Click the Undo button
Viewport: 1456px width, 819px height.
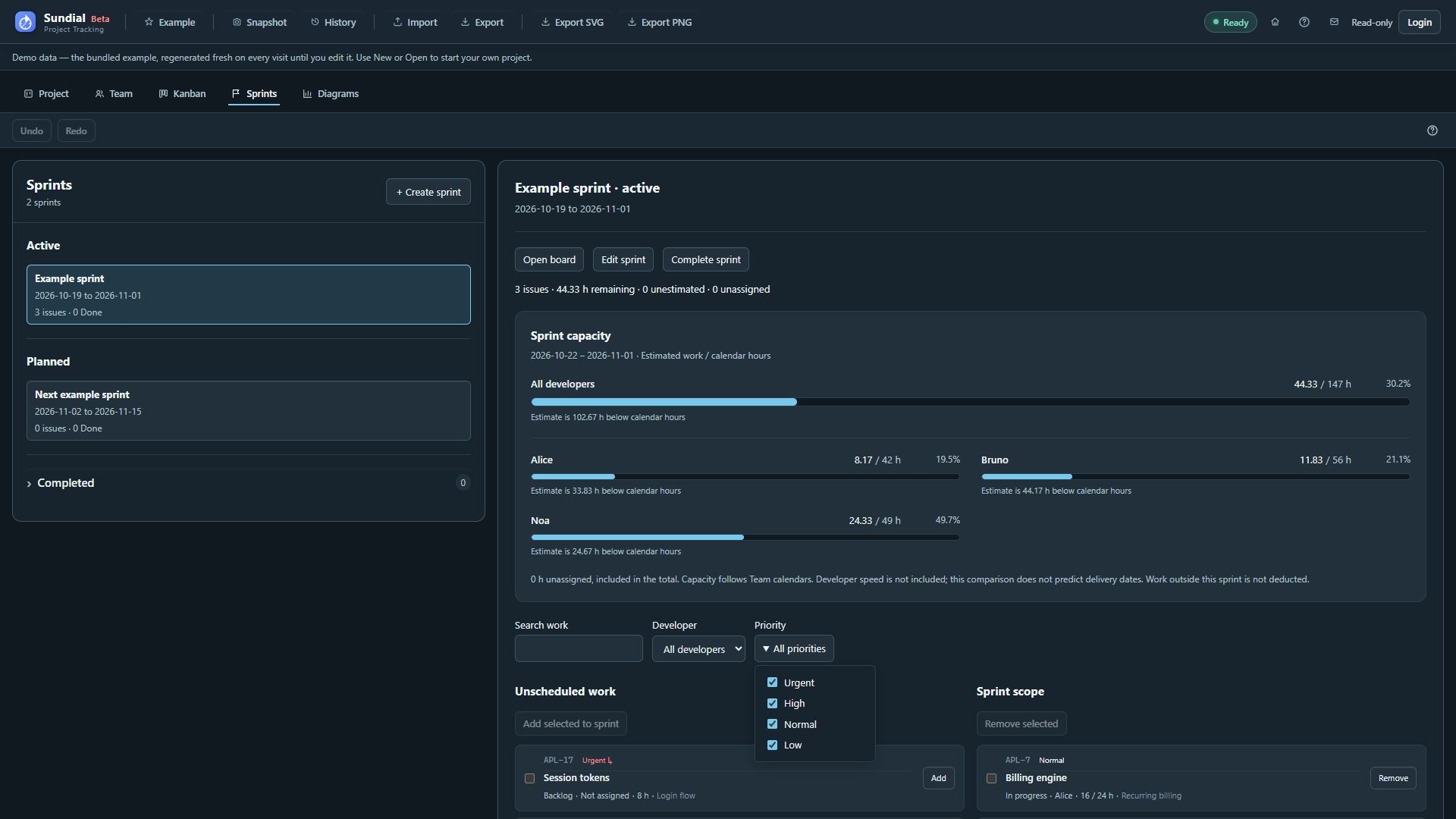[x=32, y=130]
